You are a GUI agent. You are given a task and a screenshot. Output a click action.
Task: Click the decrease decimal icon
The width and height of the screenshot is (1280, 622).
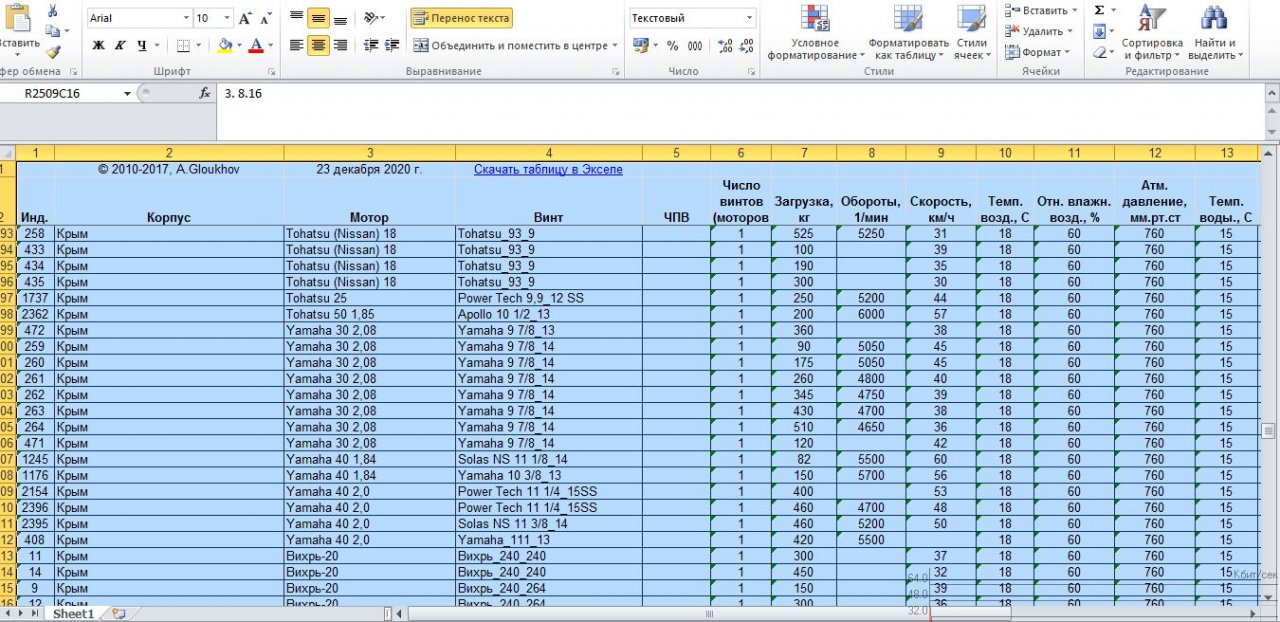tap(747, 45)
